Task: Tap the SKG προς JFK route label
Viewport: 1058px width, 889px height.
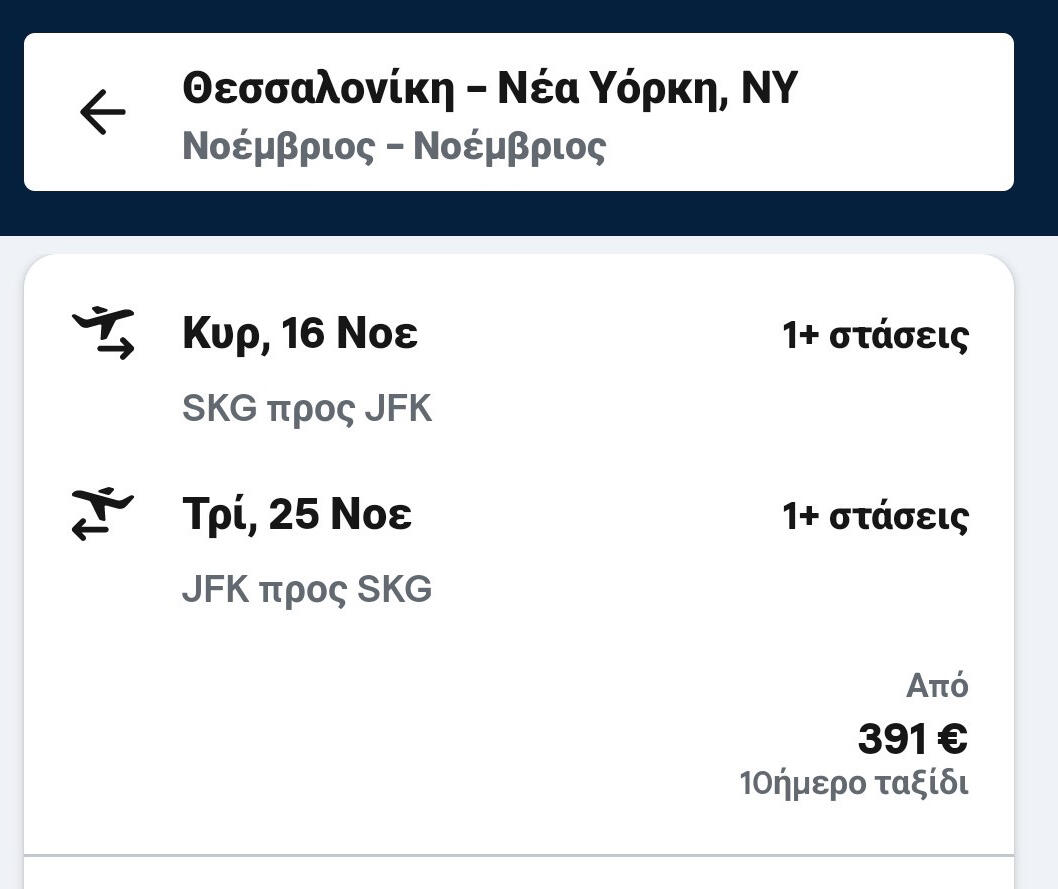Action: tap(307, 409)
